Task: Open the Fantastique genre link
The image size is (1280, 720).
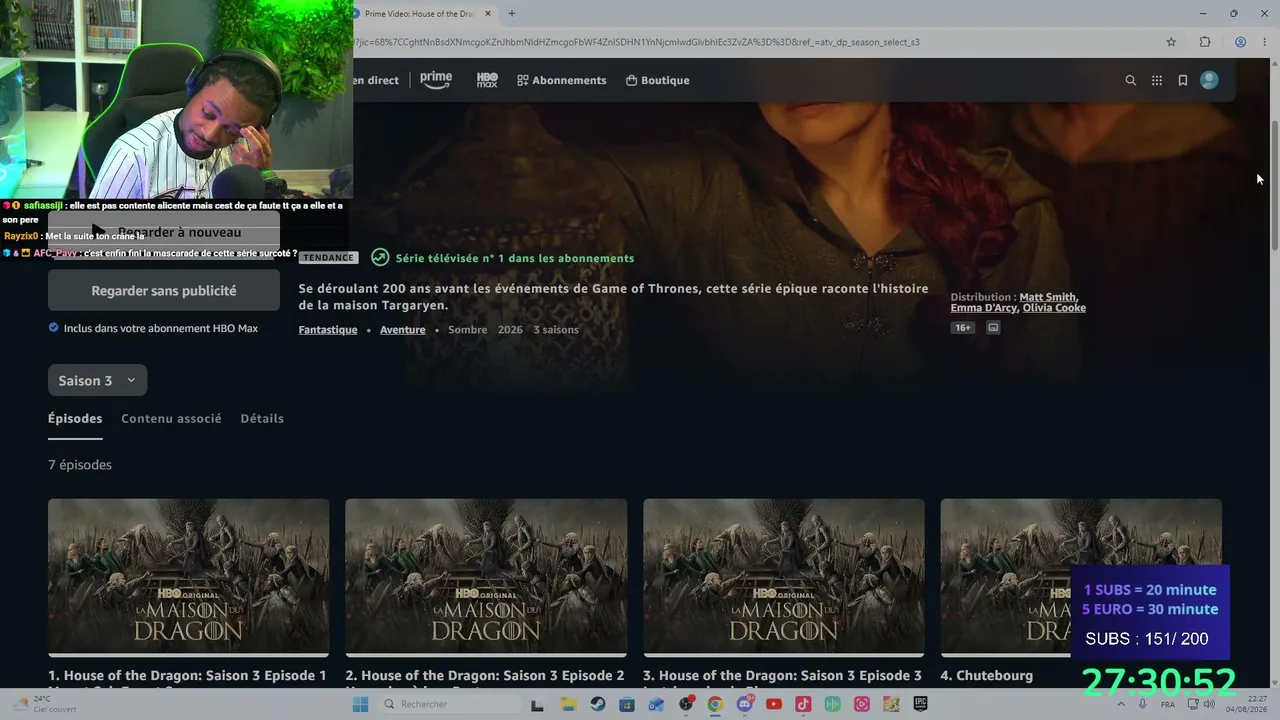Action: pyautogui.click(x=328, y=329)
